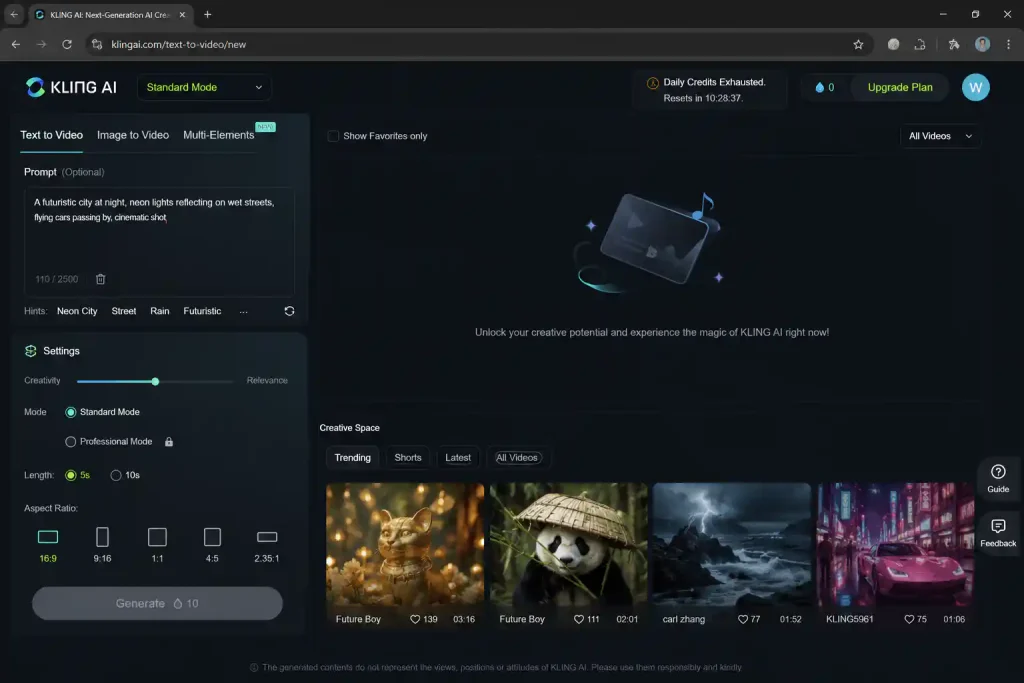The height and width of the screenshot is (683, 1024).
Task: Select the 4:5 aspect ratio icon
Action: [x=212, y=537]
